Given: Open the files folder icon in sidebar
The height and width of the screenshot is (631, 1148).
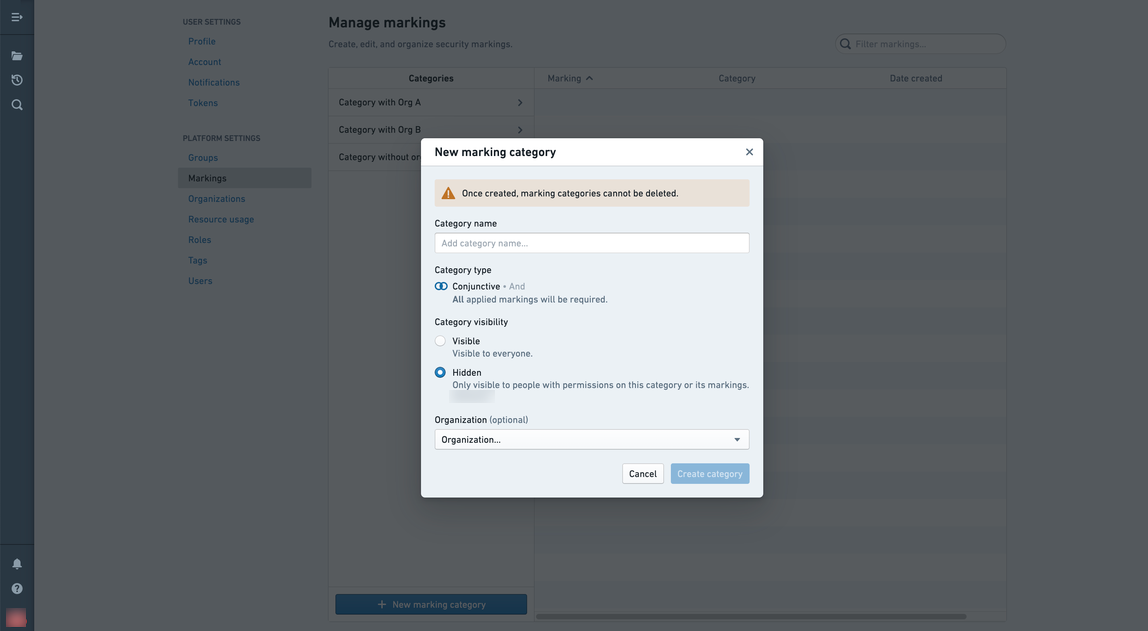Looking at the screenshot, I should (17, 56).
